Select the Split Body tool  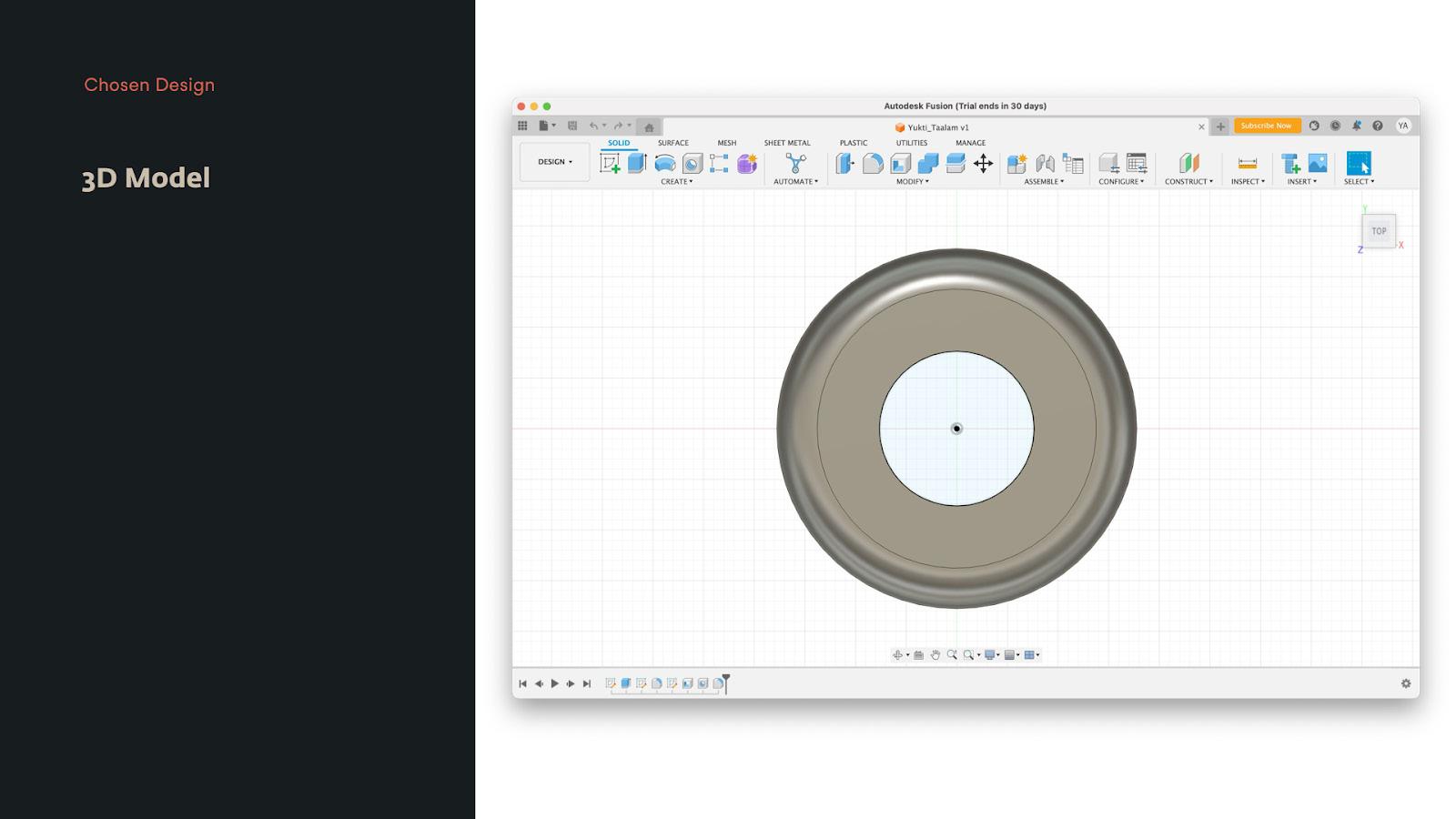pyautogui.click(x=955, y=163)
